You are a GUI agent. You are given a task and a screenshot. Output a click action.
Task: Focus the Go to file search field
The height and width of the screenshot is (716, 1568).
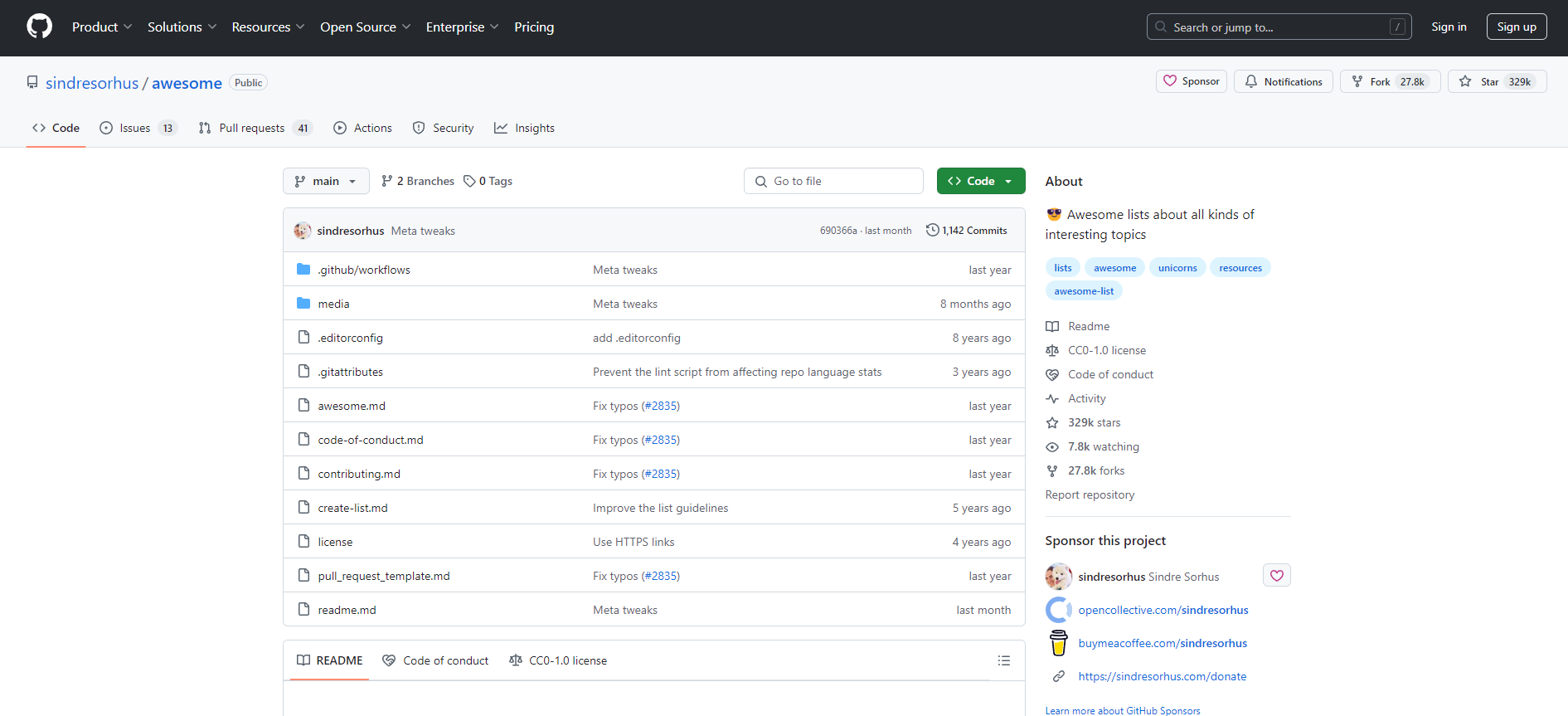tap(833, 181)
